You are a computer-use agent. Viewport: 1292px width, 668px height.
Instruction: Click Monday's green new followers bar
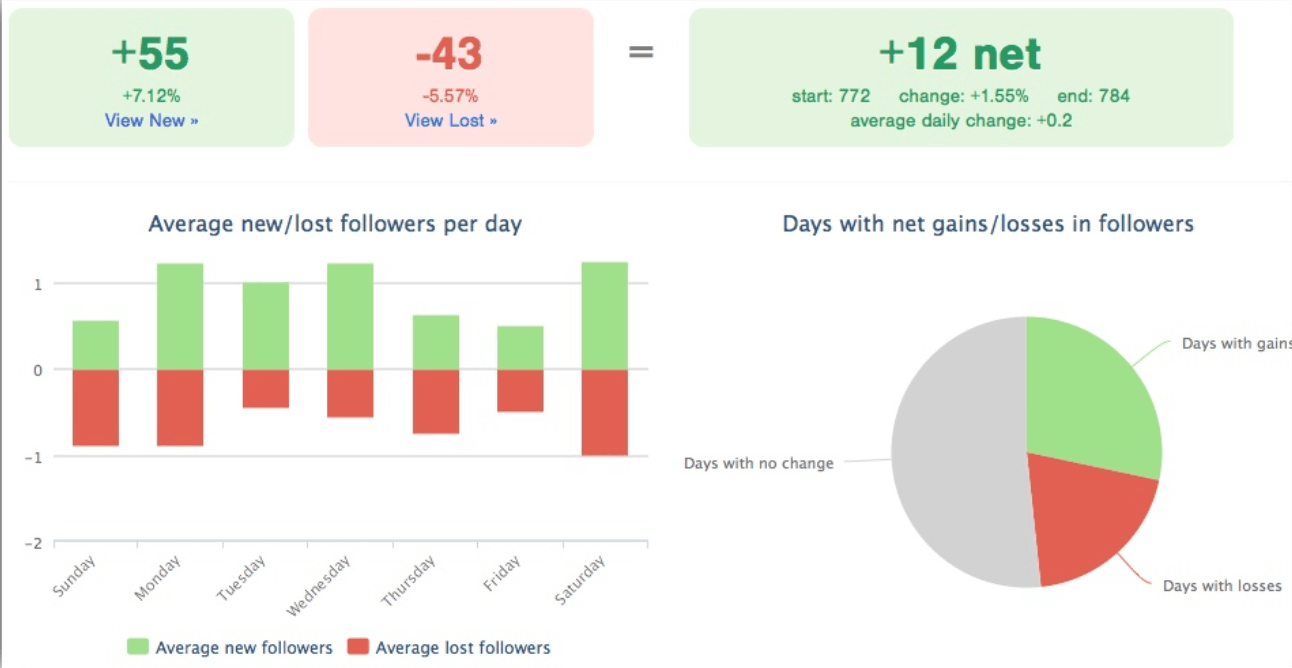coord(180,316)
